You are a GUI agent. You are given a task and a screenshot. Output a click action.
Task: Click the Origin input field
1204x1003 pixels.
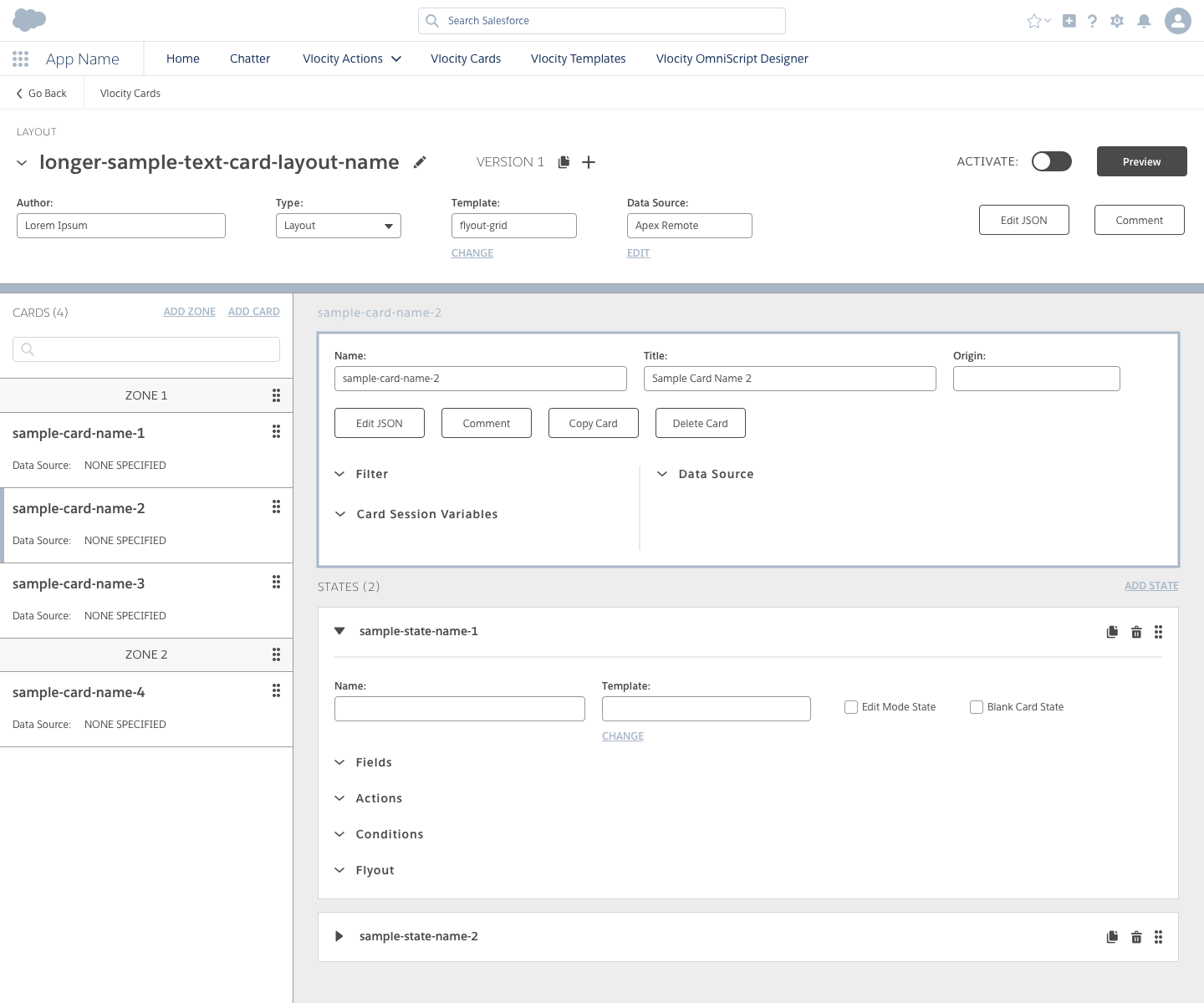pos(1037,379)
